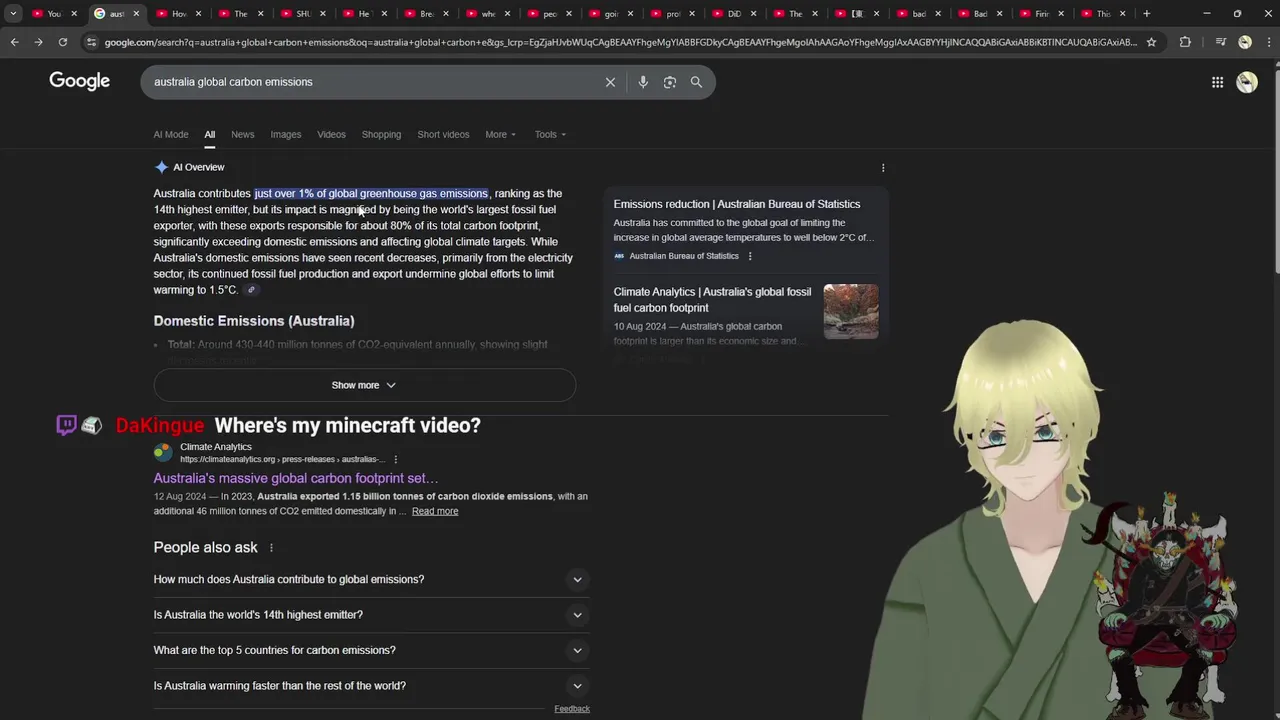Click the 'Domestic Emissions (Australia)' heading
Image resolution: width=1280 pixels, height=720 pixels.
pyautogui.click(x=254, y=321)
